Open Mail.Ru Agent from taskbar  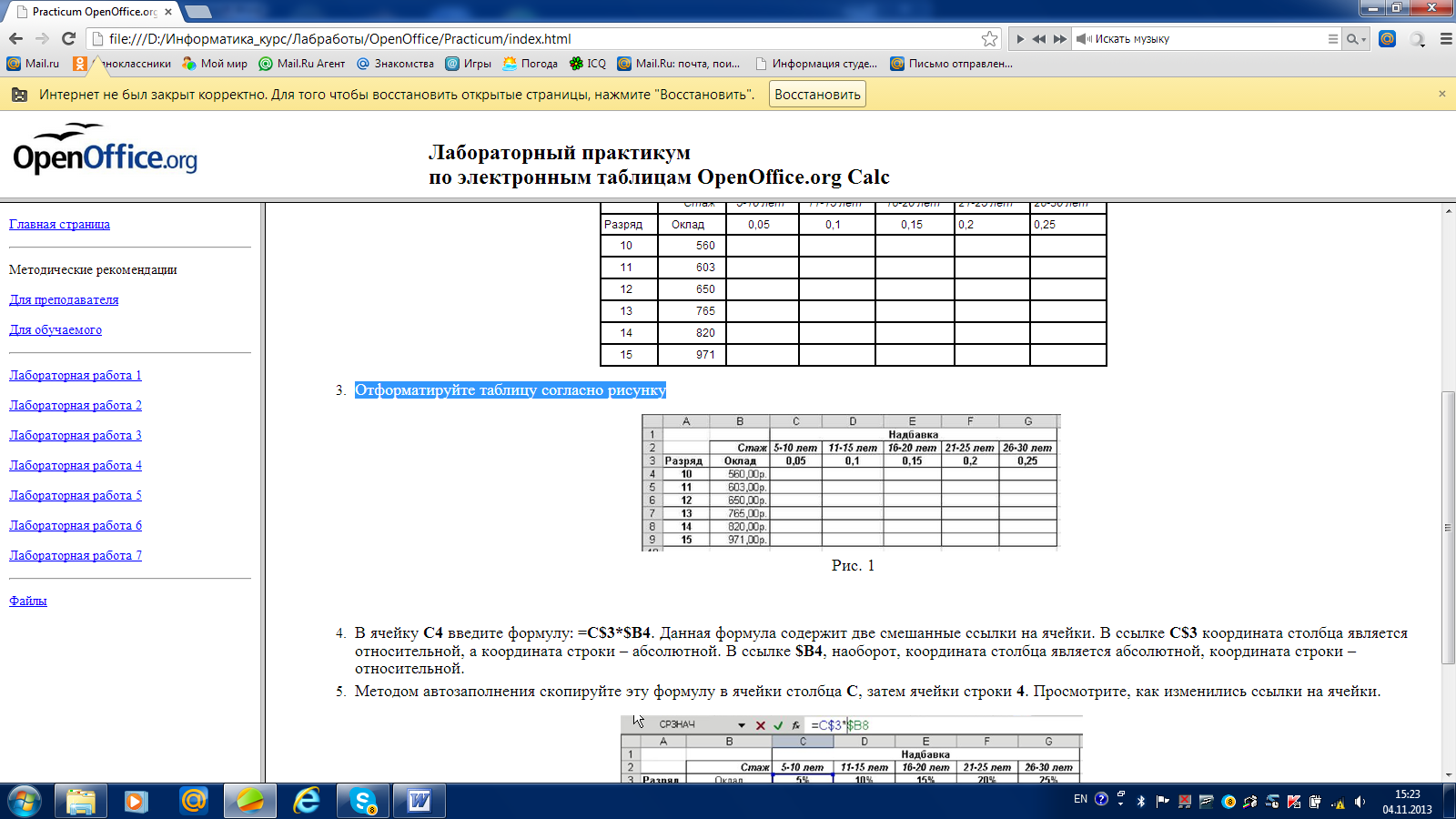[193, 801]
